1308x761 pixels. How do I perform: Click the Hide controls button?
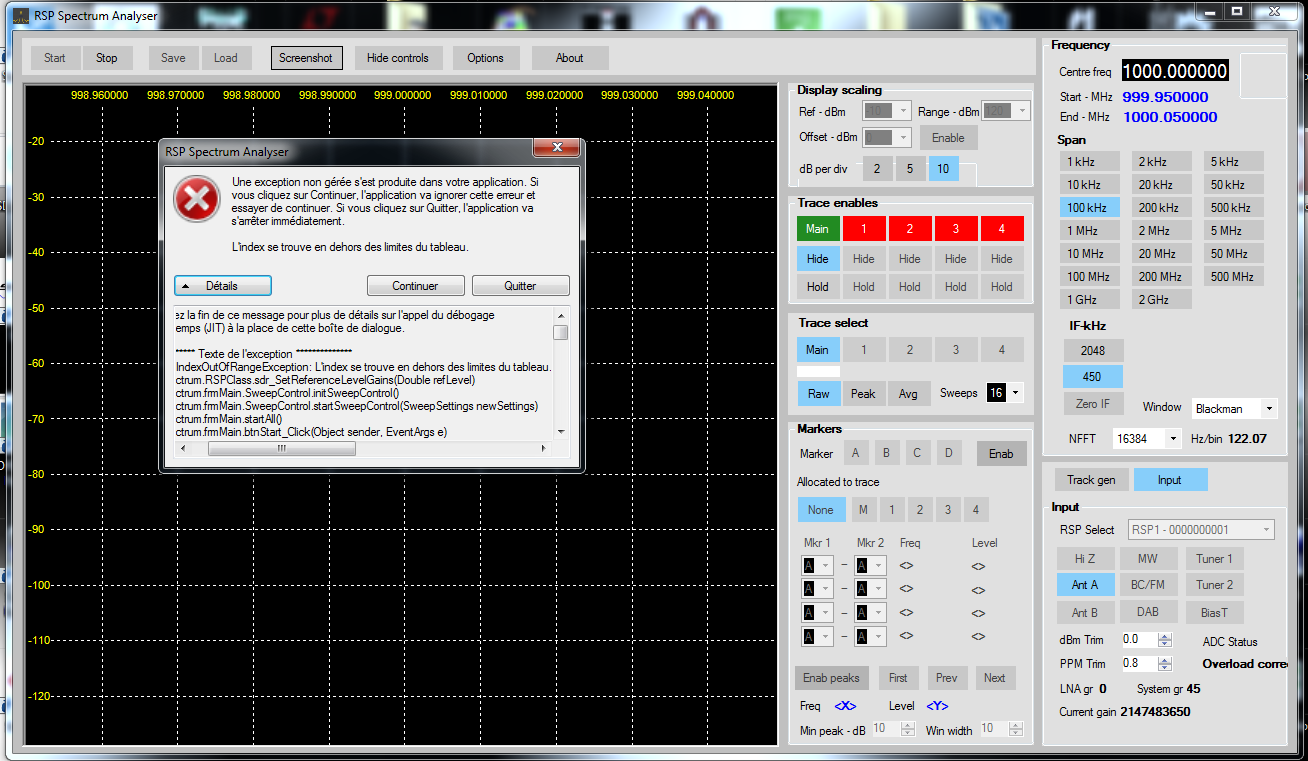(398, 58)
